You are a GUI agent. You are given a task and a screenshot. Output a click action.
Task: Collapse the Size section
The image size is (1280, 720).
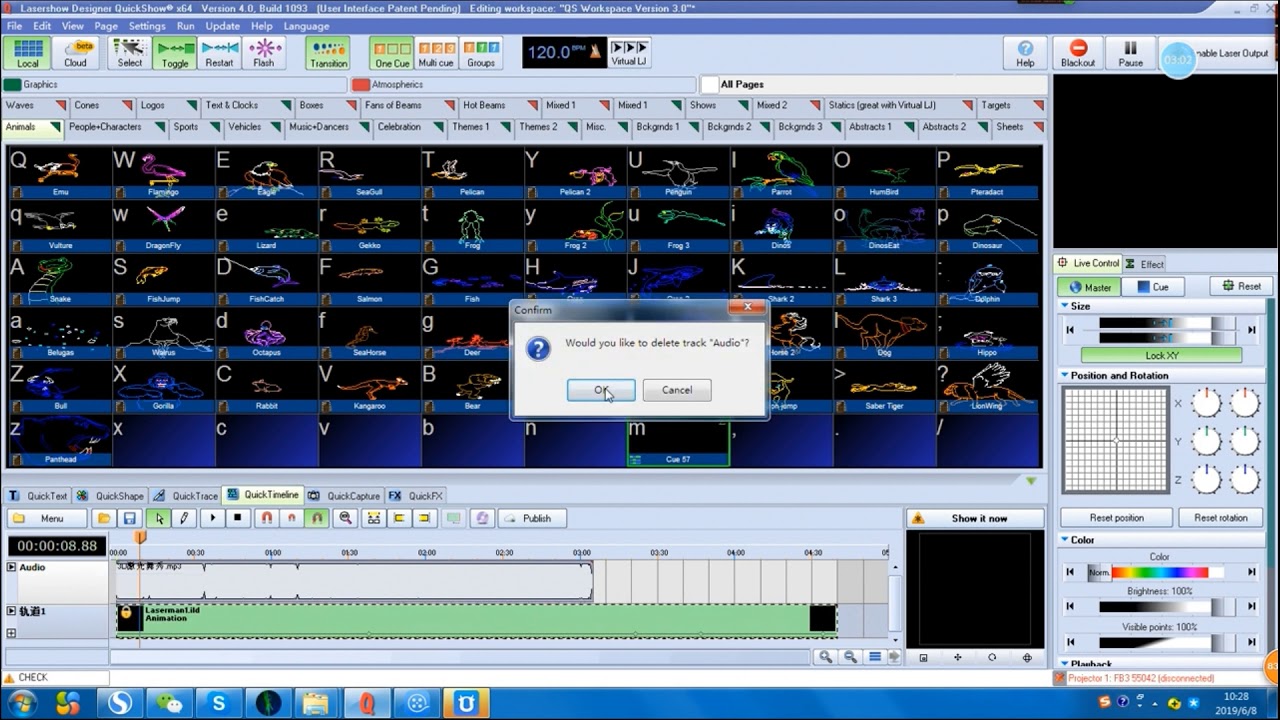point(1065,306)
